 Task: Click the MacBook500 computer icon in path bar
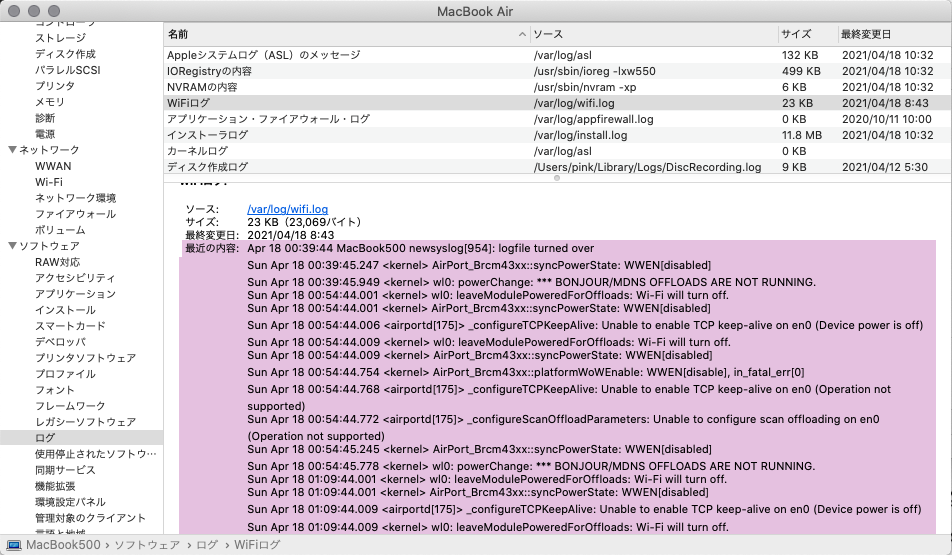point(14,545)
